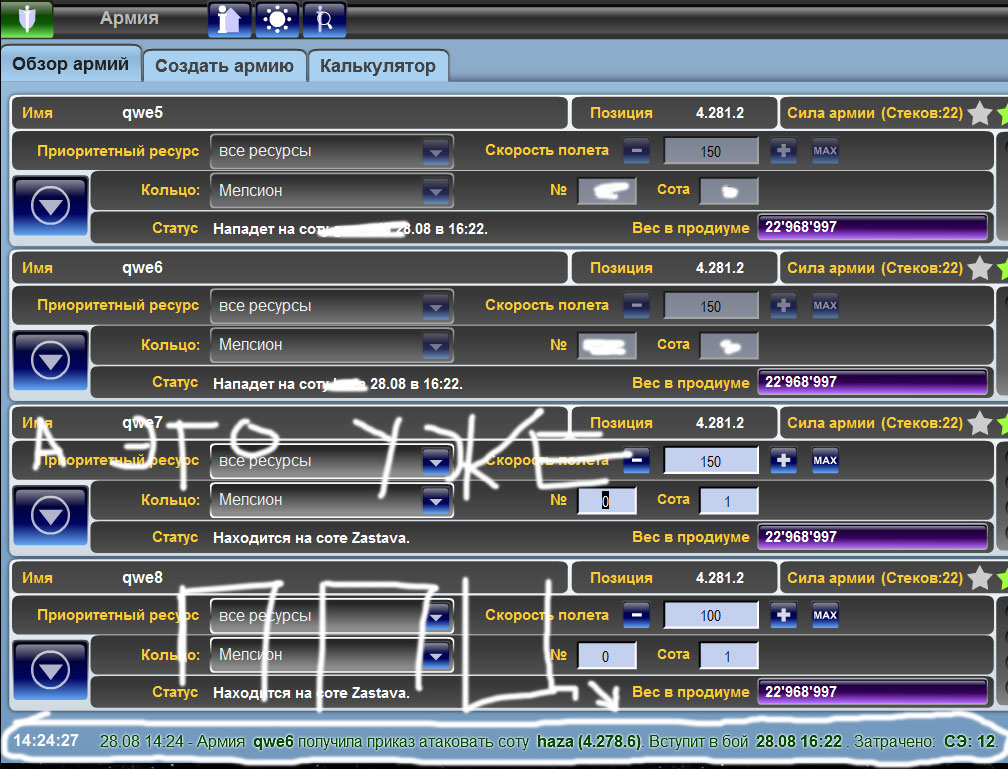Click the gray star for army qwe6
The image size is (1008, 769).
coord(979,269)
